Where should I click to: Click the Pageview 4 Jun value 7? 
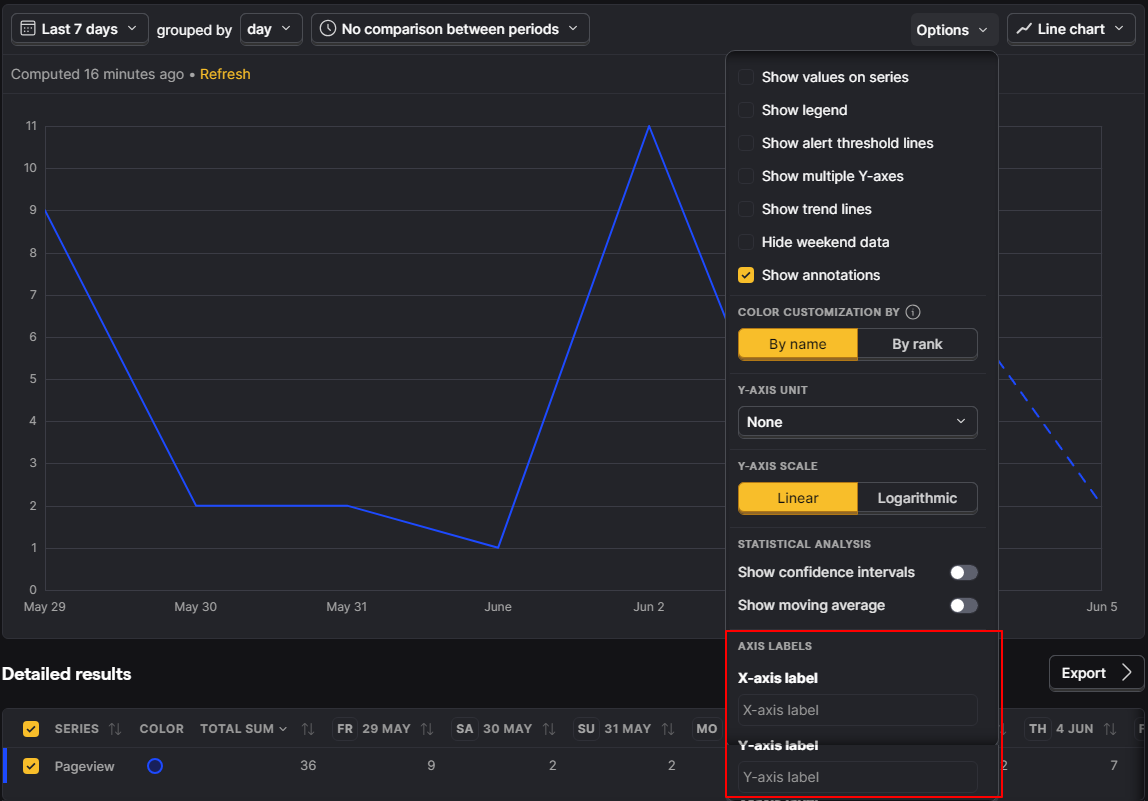click(x=1114, y=765)
